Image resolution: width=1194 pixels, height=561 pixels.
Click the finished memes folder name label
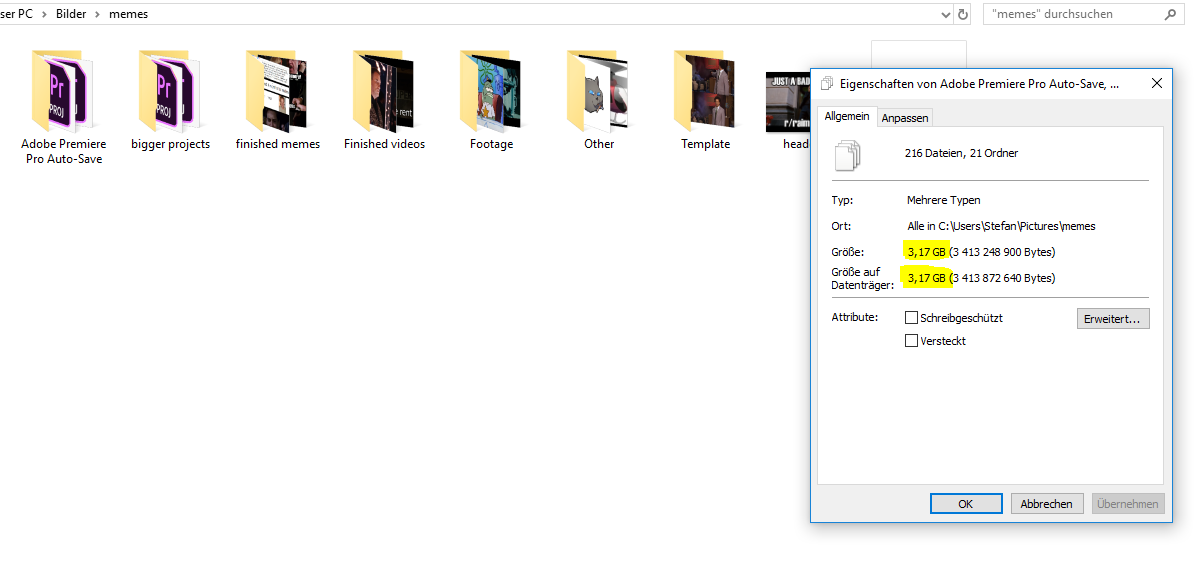278,144
